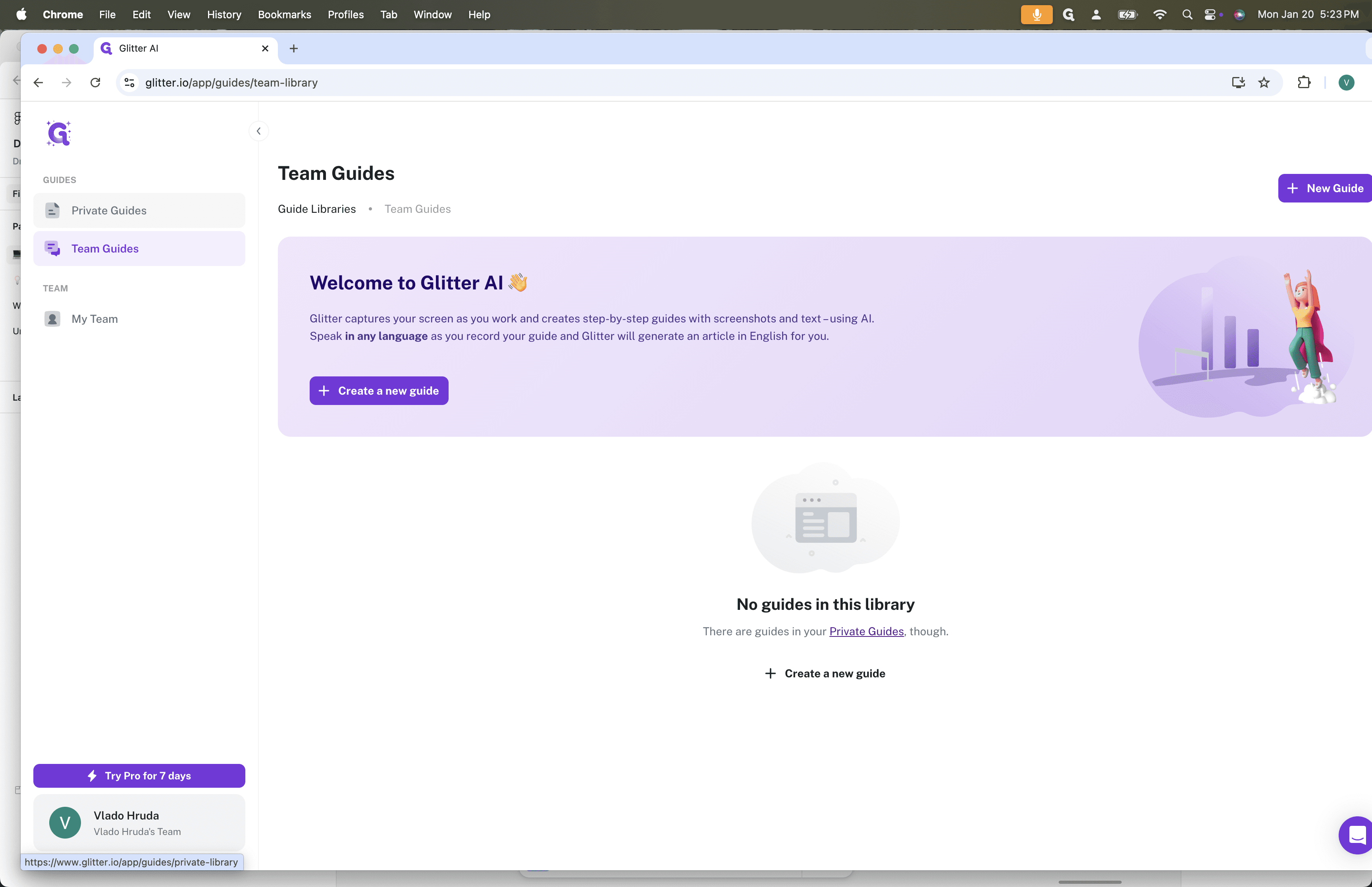Viewport: 1372px width, 887px height.
Task: Open Siri from menu bar
Action: point(1239,14)
